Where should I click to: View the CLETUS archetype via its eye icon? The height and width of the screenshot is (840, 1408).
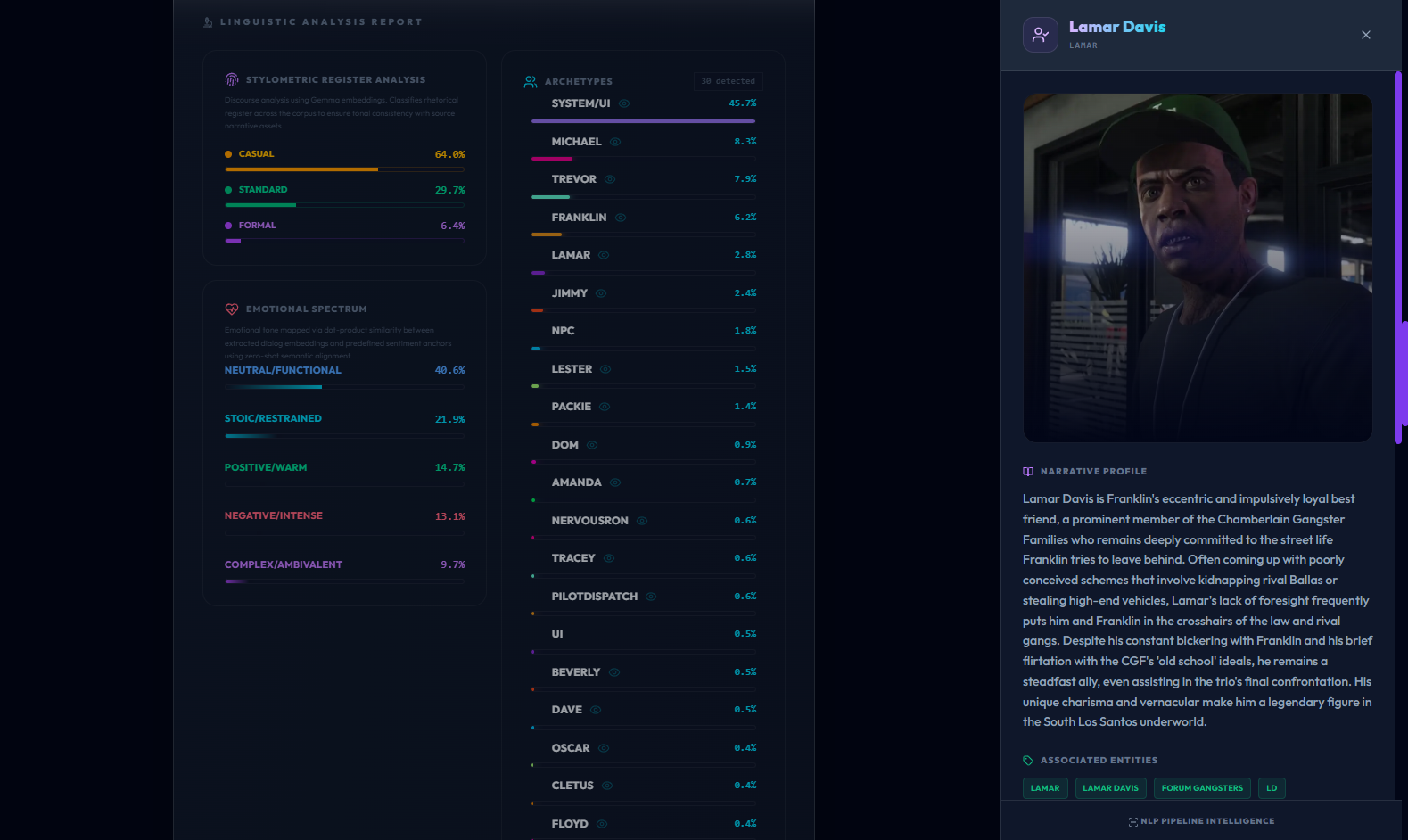(607, 786)
